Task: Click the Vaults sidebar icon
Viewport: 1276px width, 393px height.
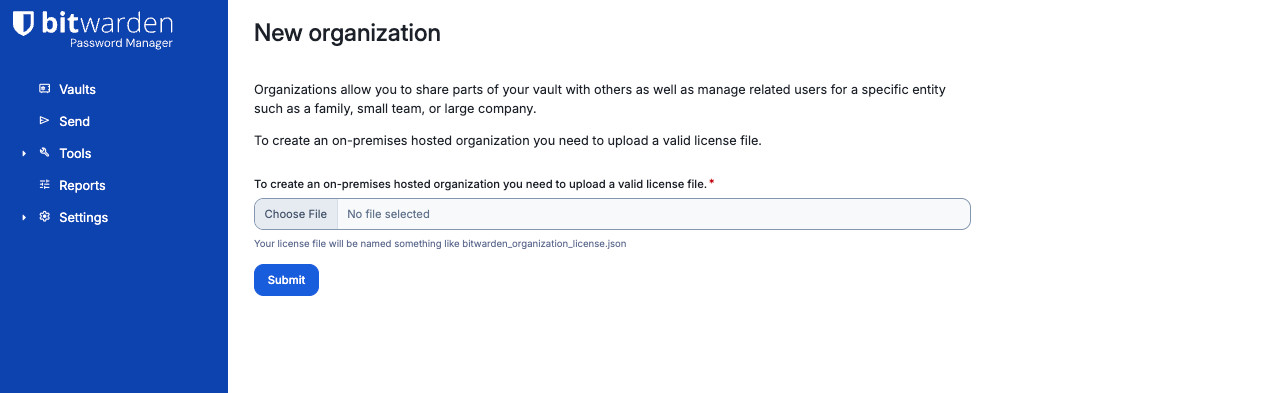Action: pos(44,89)
